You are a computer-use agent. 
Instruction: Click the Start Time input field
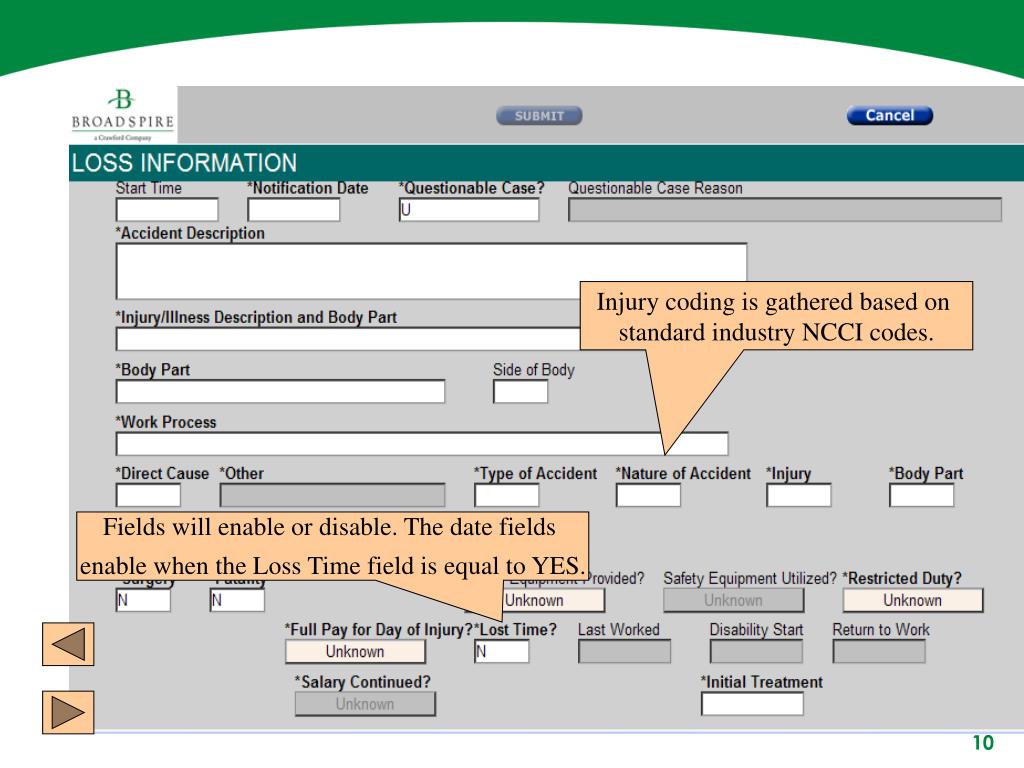coord(167,210)
